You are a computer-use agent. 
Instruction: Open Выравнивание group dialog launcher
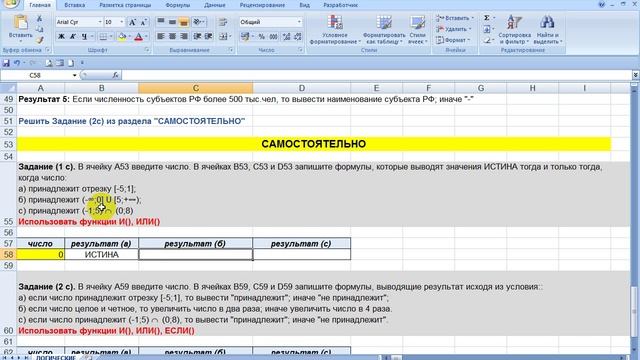pos(231,50)
